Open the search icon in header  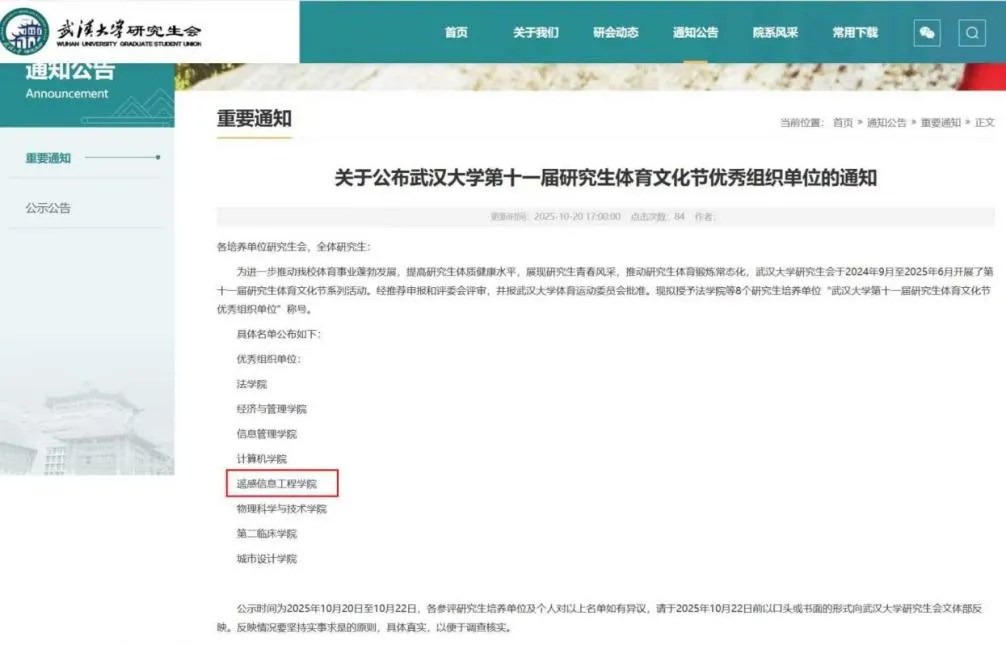pos(972,33)
